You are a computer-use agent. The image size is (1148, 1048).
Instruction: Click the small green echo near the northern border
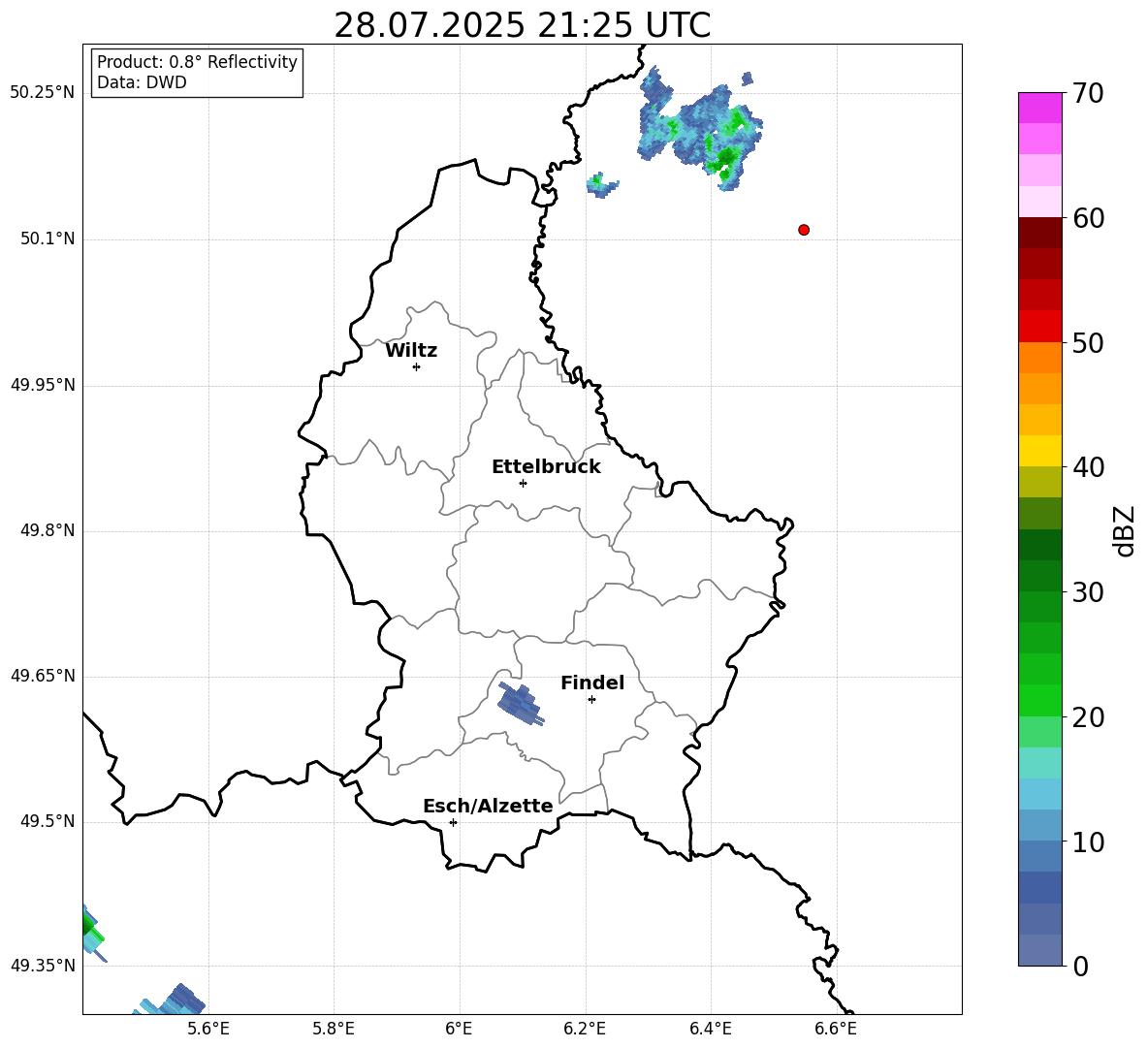click(x=602, y=183)
